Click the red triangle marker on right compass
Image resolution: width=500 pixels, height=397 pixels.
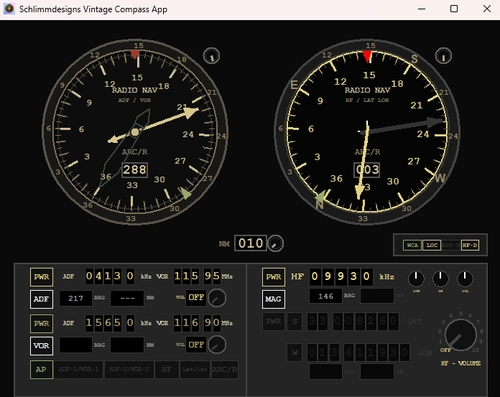[367, 57]
